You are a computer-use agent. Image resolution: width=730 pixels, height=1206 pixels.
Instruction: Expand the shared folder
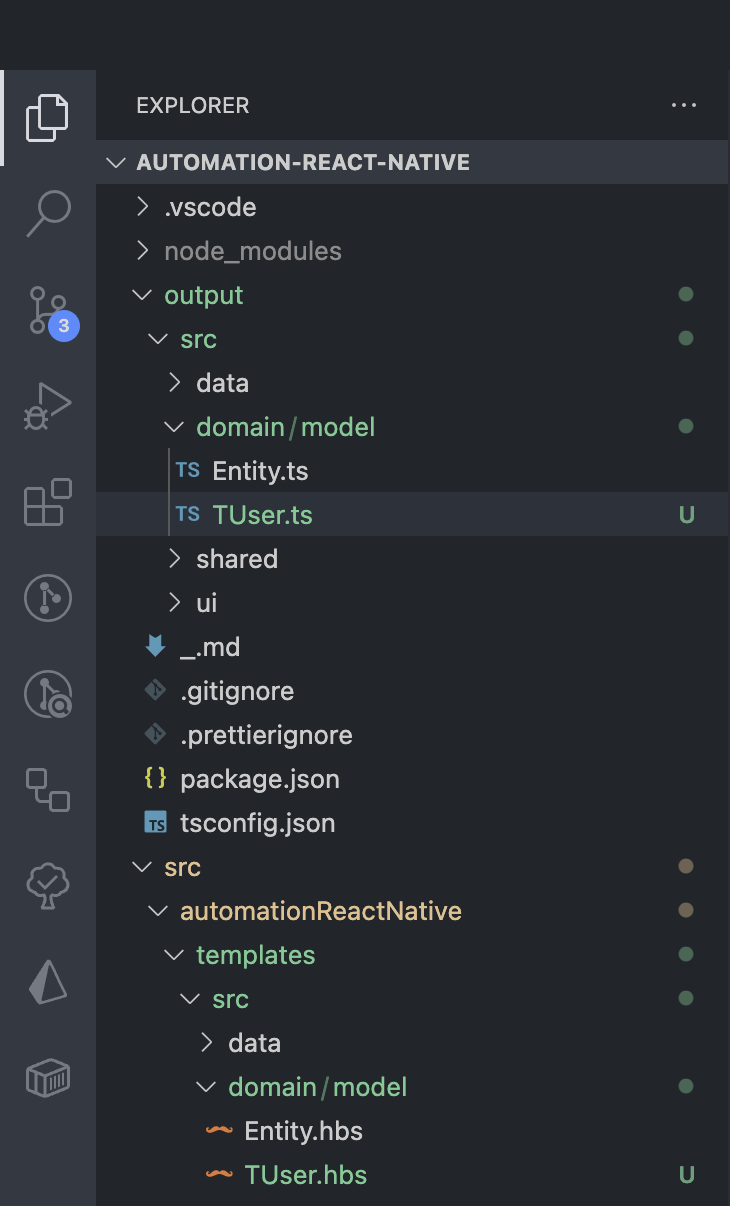236,559
